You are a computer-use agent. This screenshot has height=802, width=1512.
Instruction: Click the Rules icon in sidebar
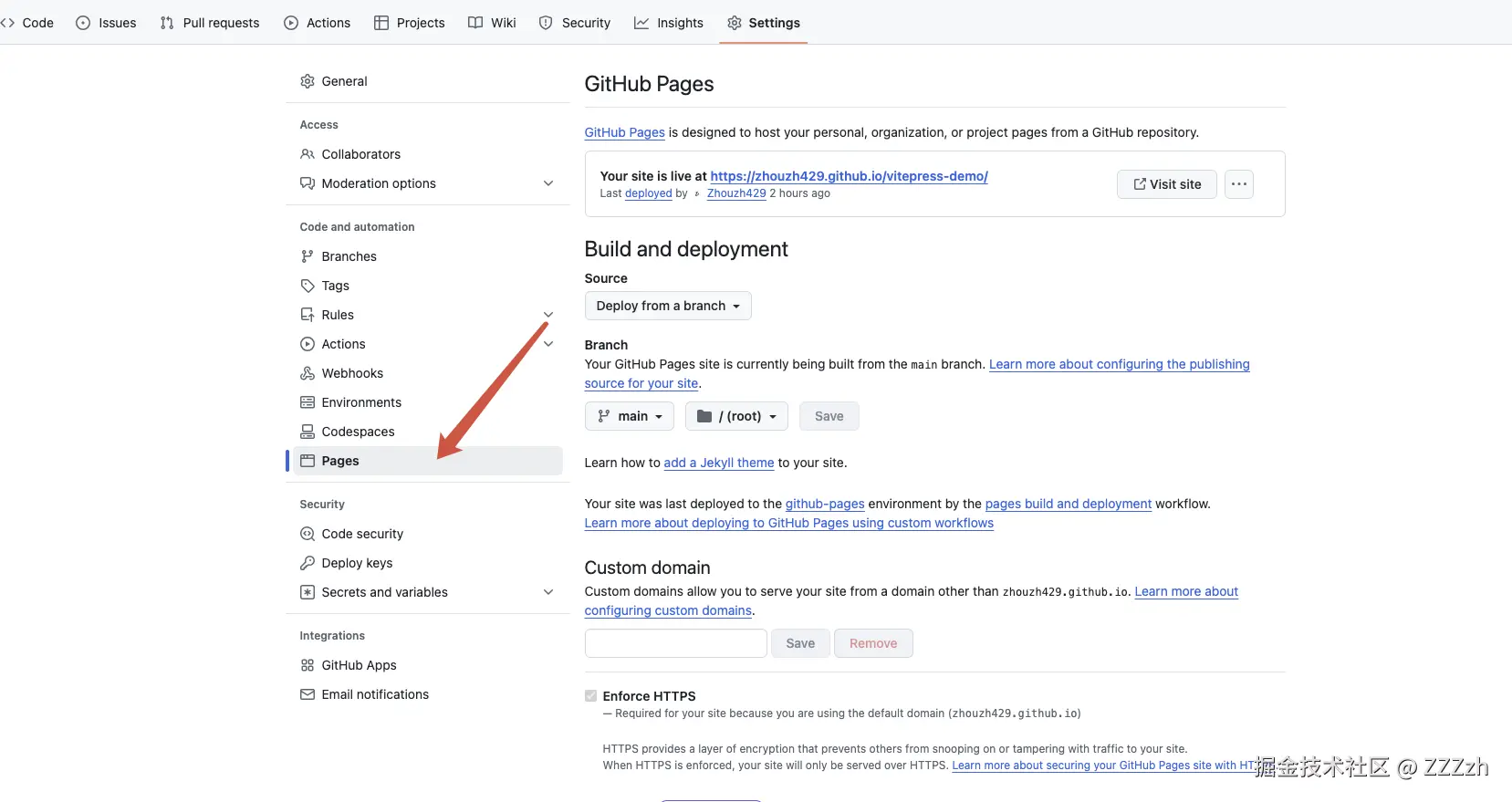coord(308,315)
